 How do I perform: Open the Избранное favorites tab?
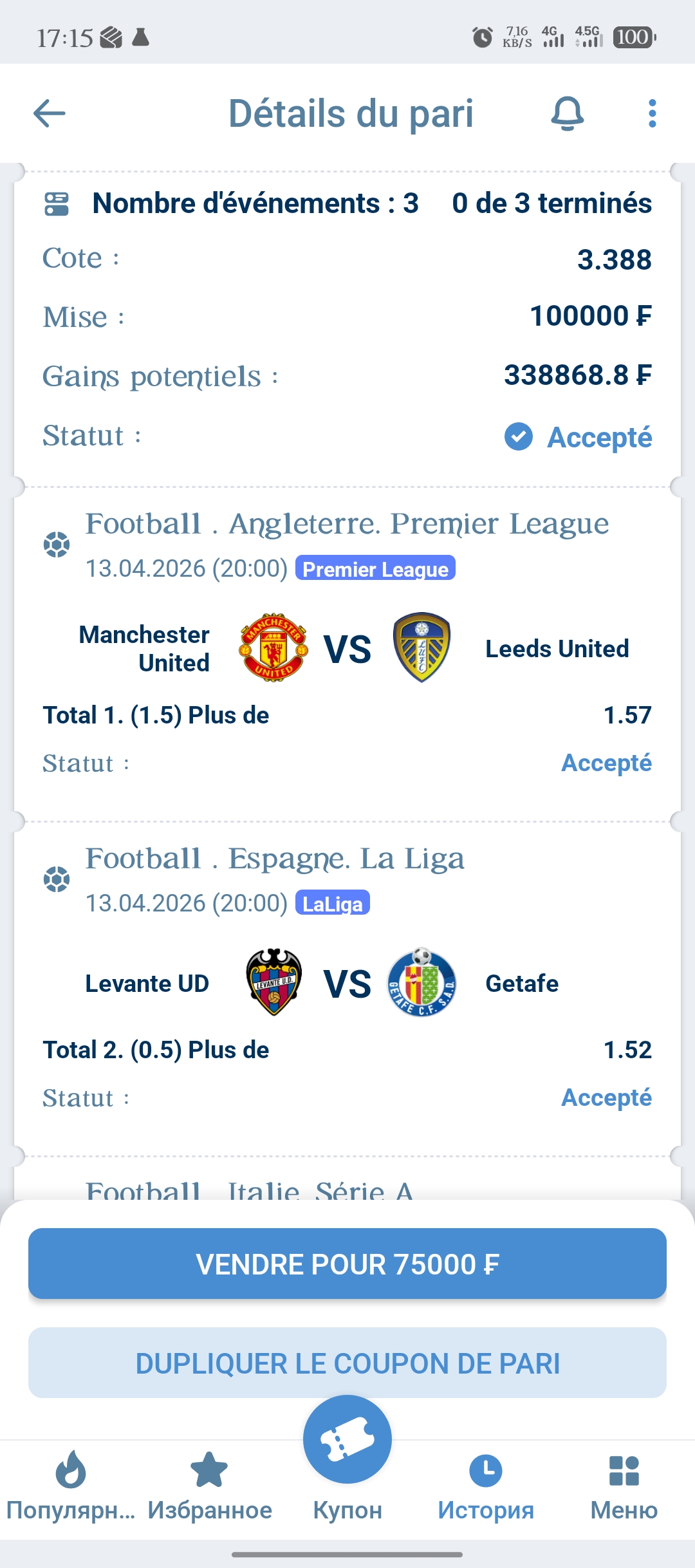(209, 1486)
